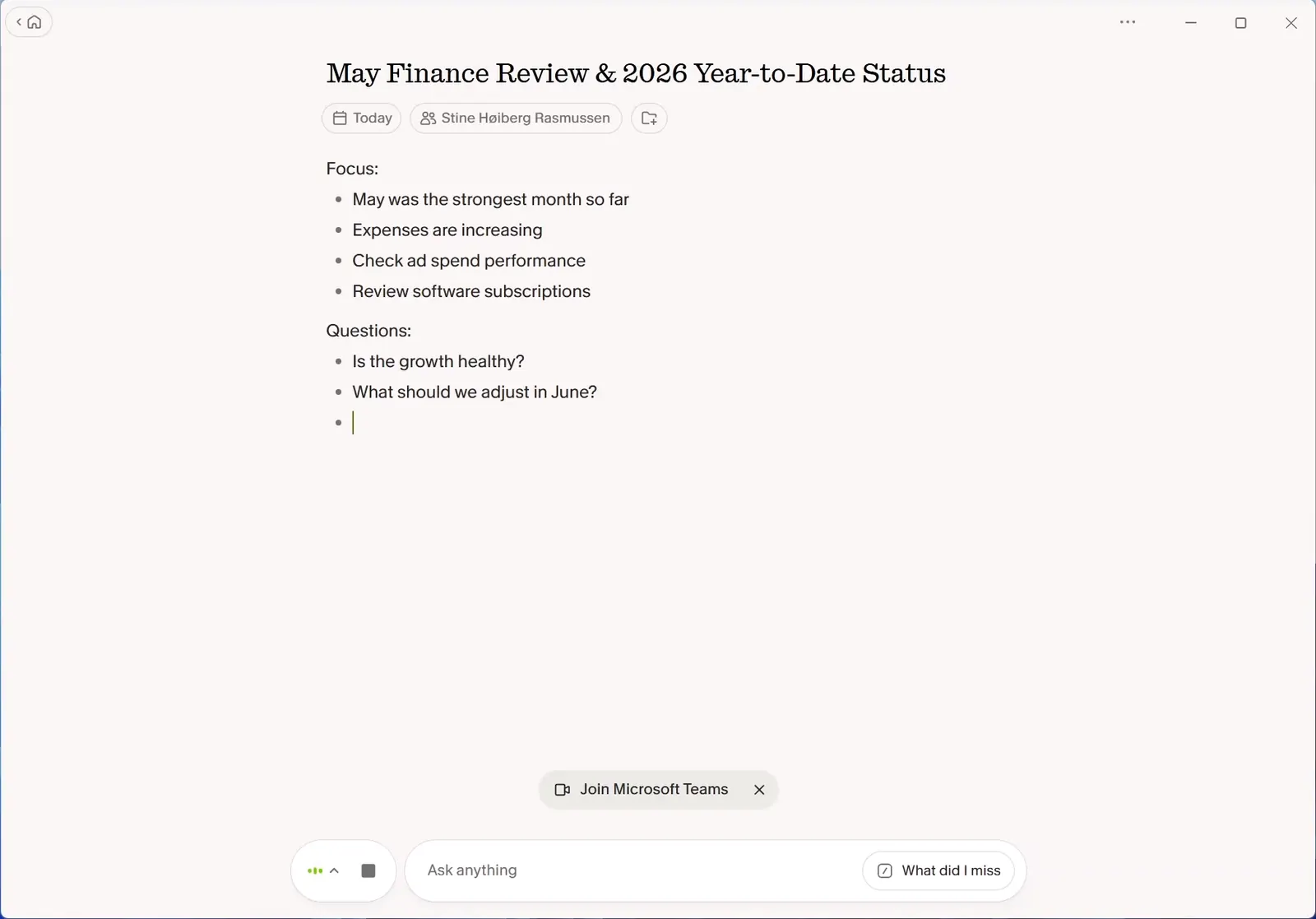Click the What did I miss button
The height and width of the screenshot is (919, 1316).
(x=938, y=870)
